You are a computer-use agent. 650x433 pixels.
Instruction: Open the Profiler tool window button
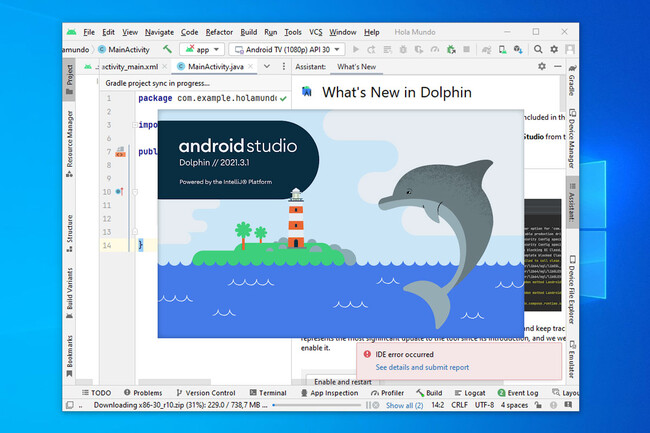coord(387,393)
